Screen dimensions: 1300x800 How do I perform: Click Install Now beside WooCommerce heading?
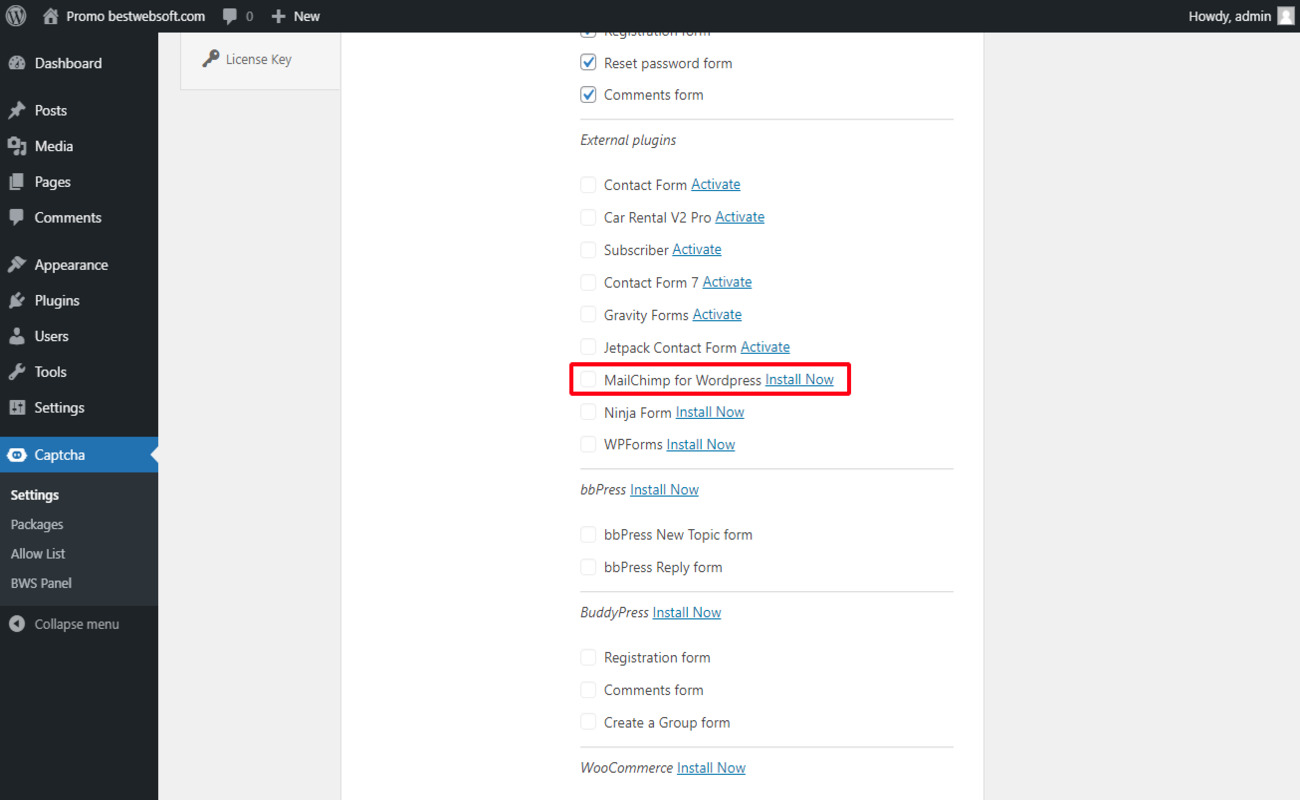coord(711,768)
